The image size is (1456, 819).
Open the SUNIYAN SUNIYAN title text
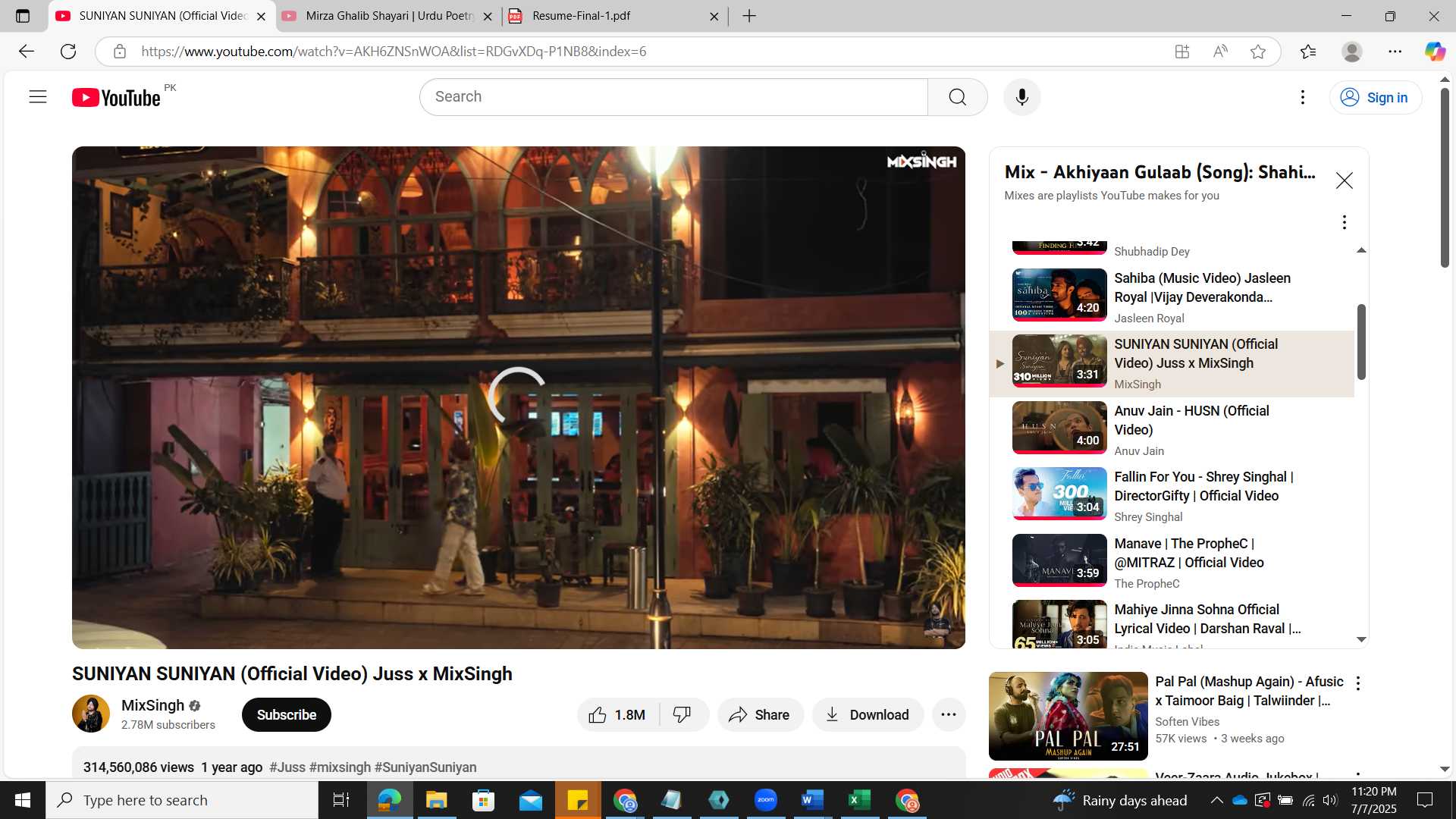[292, 674]
